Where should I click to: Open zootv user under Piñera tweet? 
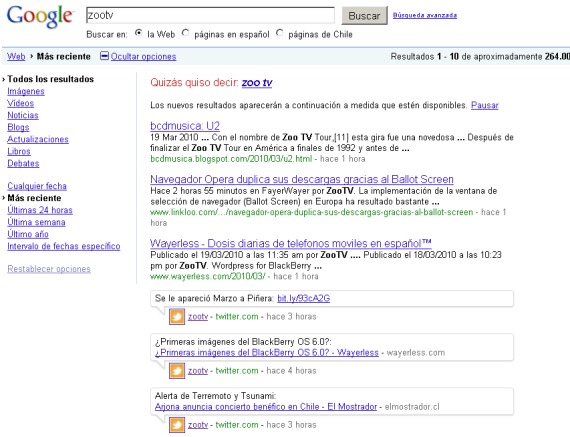coord(198,317)
